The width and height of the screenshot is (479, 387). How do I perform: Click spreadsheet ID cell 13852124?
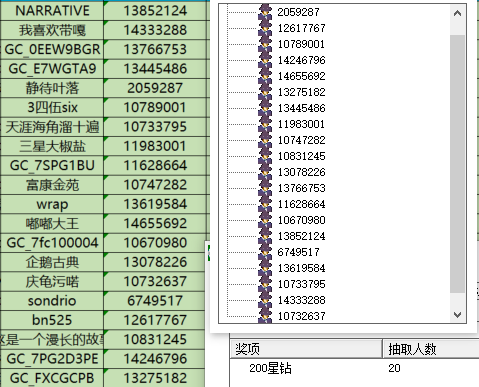pos(155,11)
